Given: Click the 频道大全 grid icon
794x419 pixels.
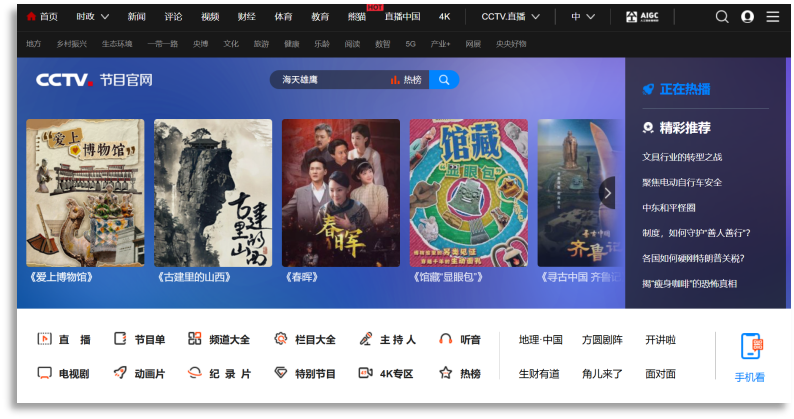Looking at the screenshot, I should coord(194,339).
